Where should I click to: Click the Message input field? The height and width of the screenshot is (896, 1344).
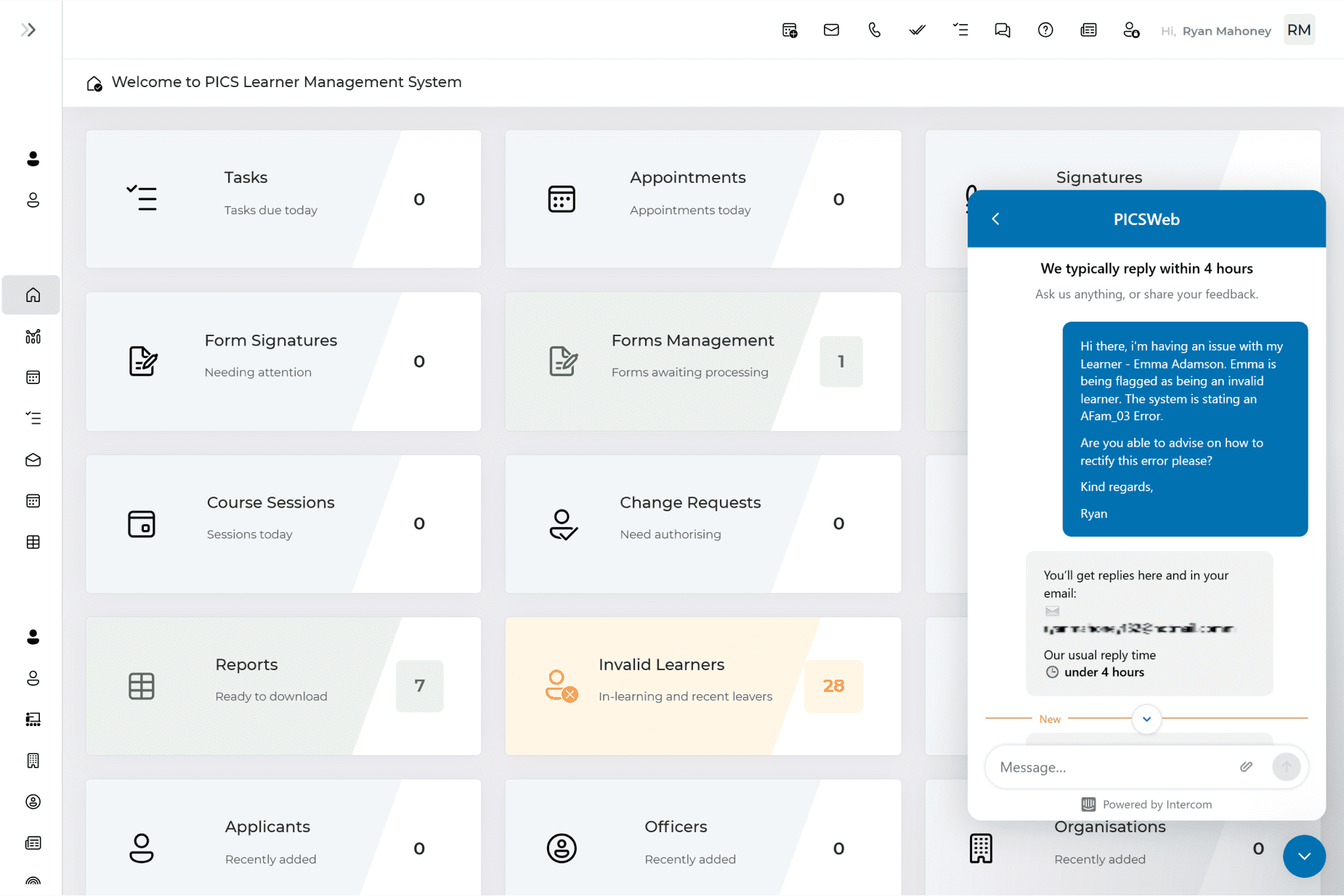pos(1112,767)
